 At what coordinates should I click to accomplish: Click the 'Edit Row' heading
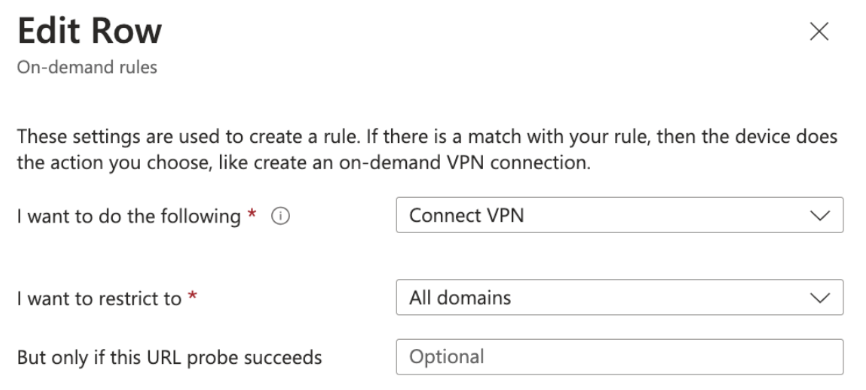(x=89, y=30)
